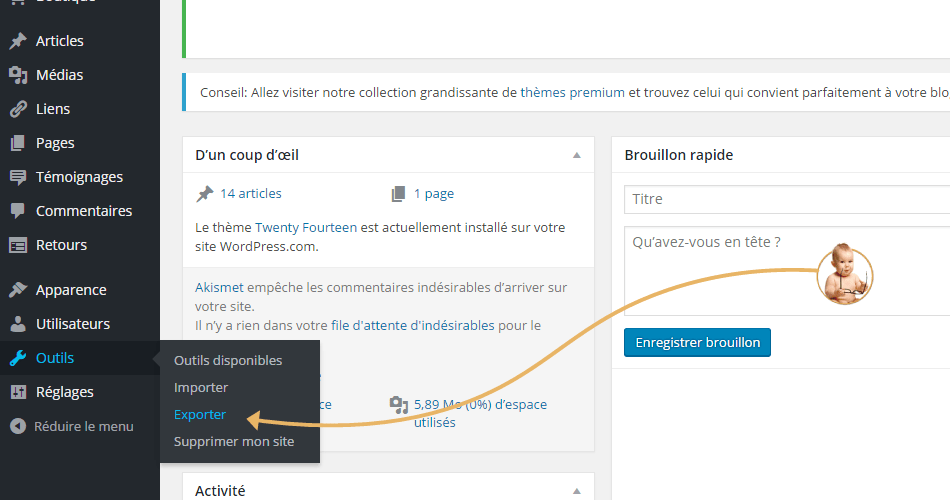Viewport: 950px width, 500px height.
Task: Click the Commentaires speech bubble icon
Action: point(18,211)
